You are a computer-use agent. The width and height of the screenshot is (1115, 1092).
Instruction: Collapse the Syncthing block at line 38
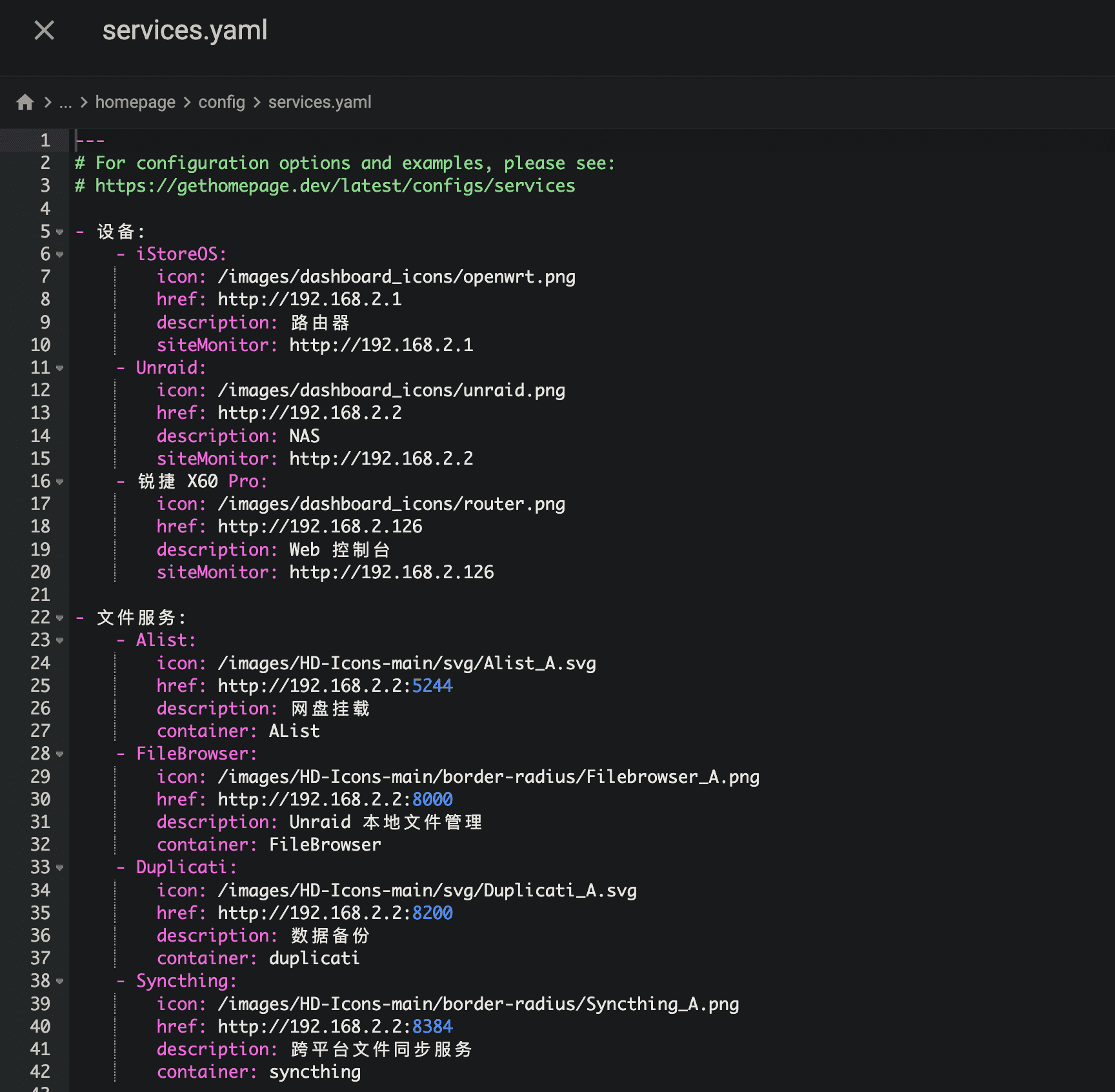(60, 981)
